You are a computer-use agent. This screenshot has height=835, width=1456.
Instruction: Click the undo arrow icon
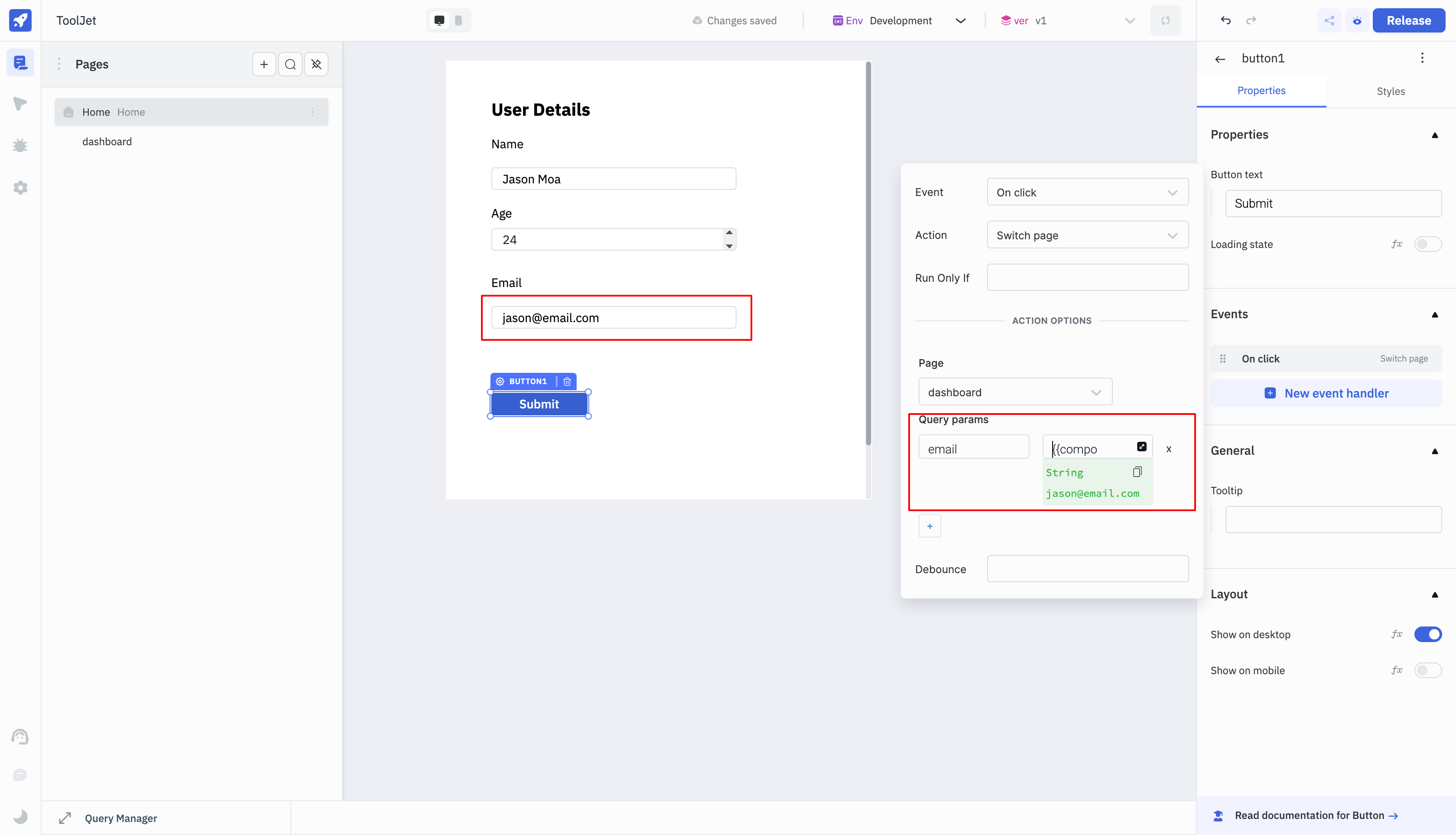click(1225, 21)
